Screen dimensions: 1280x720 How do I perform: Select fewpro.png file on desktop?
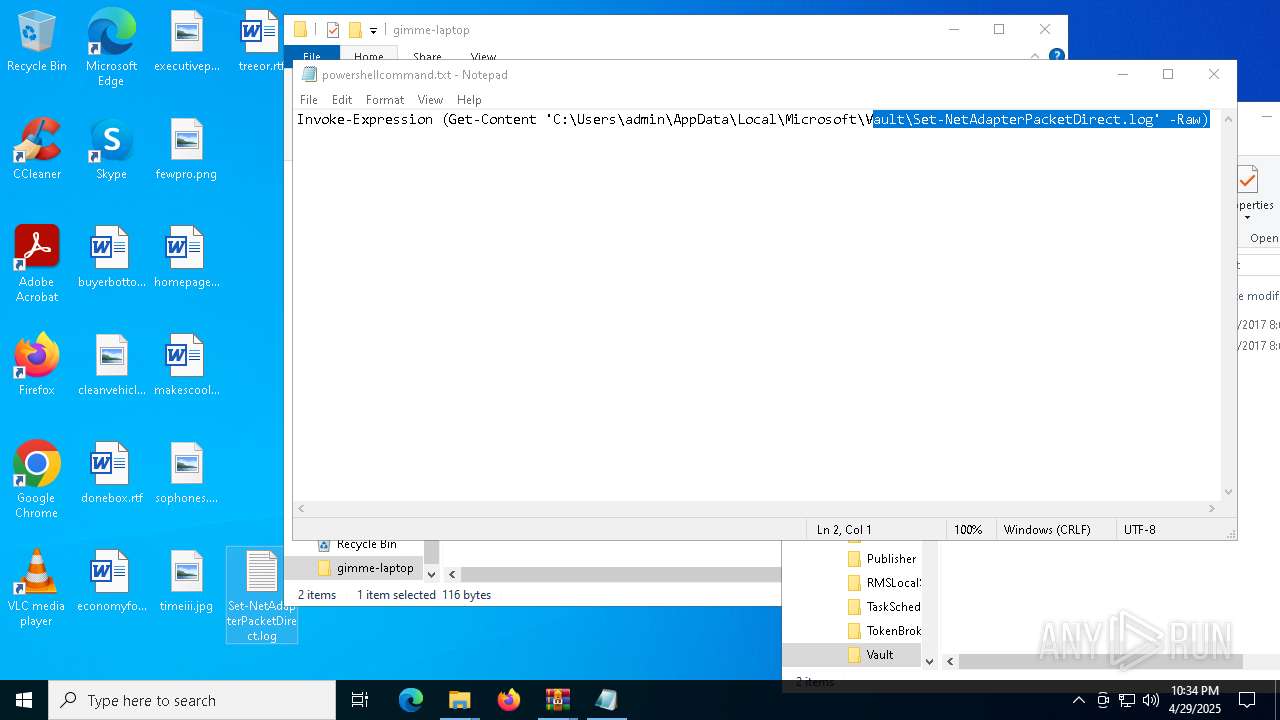tap(186, 149)
